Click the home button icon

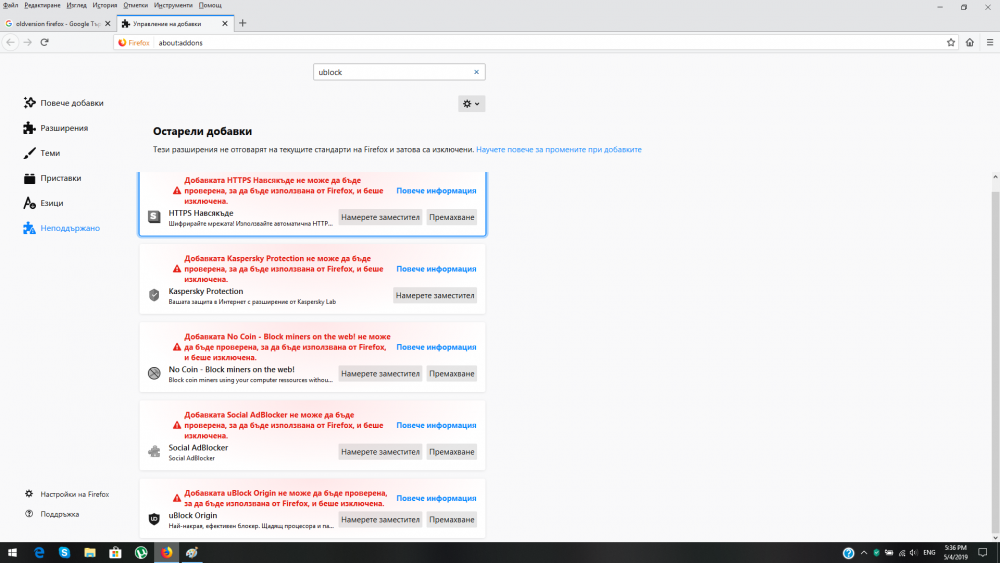pyautogui.click(x=969, y=42)
